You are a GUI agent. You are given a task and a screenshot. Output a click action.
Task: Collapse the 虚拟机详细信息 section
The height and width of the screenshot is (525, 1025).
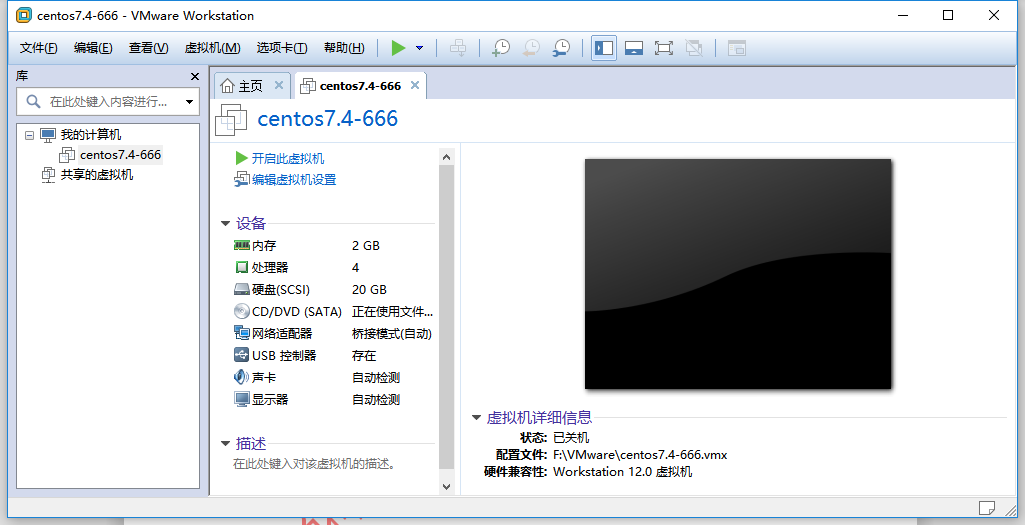point(477,418)
